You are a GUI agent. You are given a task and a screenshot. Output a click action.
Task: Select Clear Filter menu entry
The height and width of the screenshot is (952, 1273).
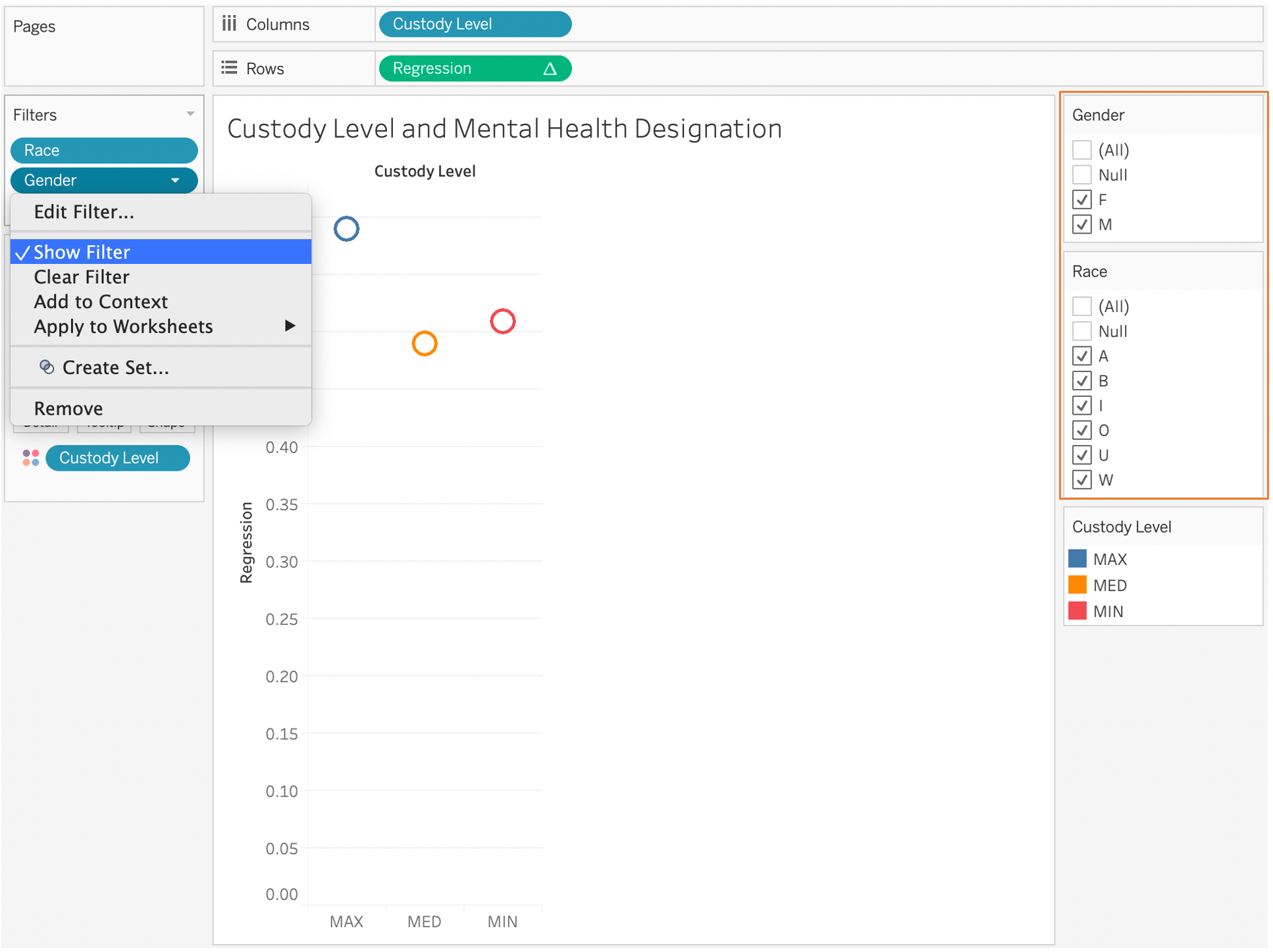click(x=82, y=277)
